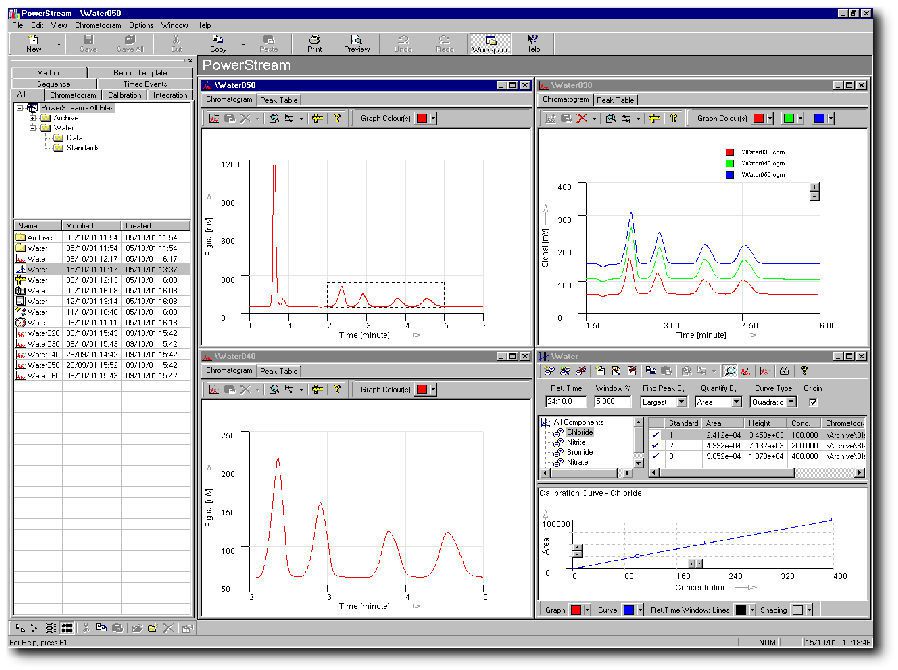Open Print Preview from the toolbar
This screenshot has width=898, height=670.
pos(357,42)
